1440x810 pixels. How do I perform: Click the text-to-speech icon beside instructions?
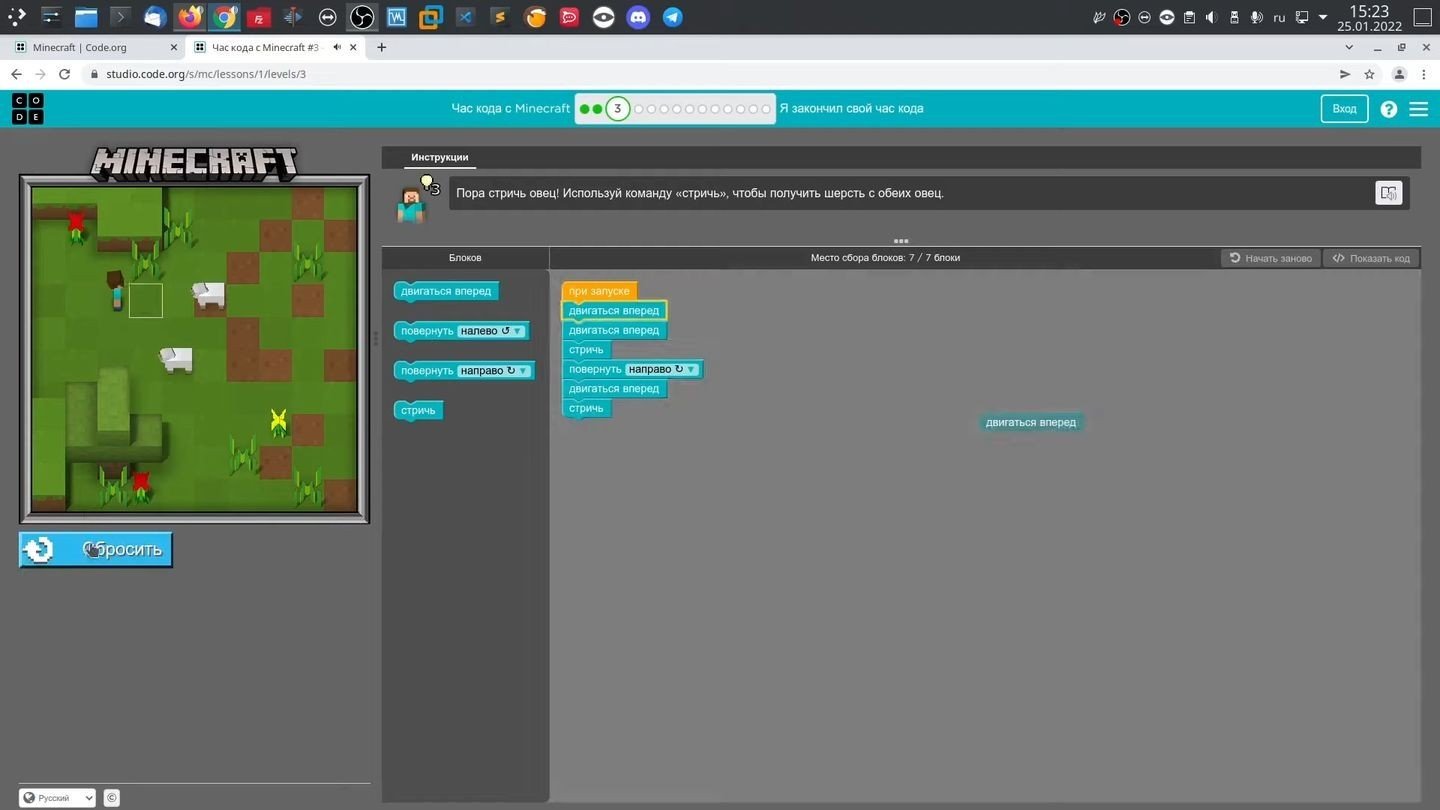point(1388,193)
